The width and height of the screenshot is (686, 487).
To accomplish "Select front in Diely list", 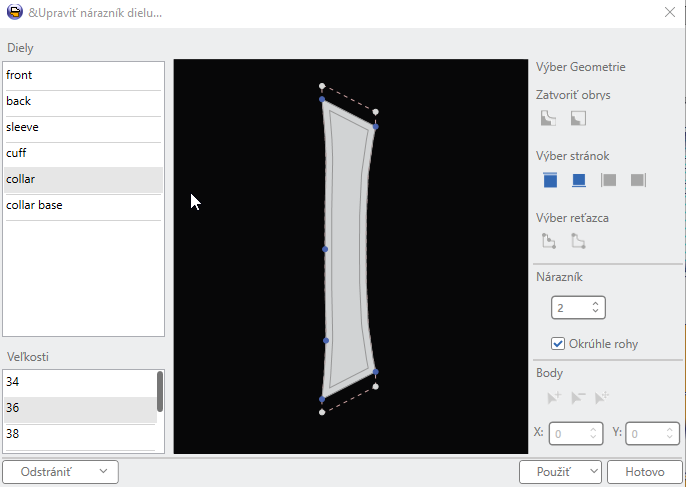I will pyautogui.click(x=83, y=75).
